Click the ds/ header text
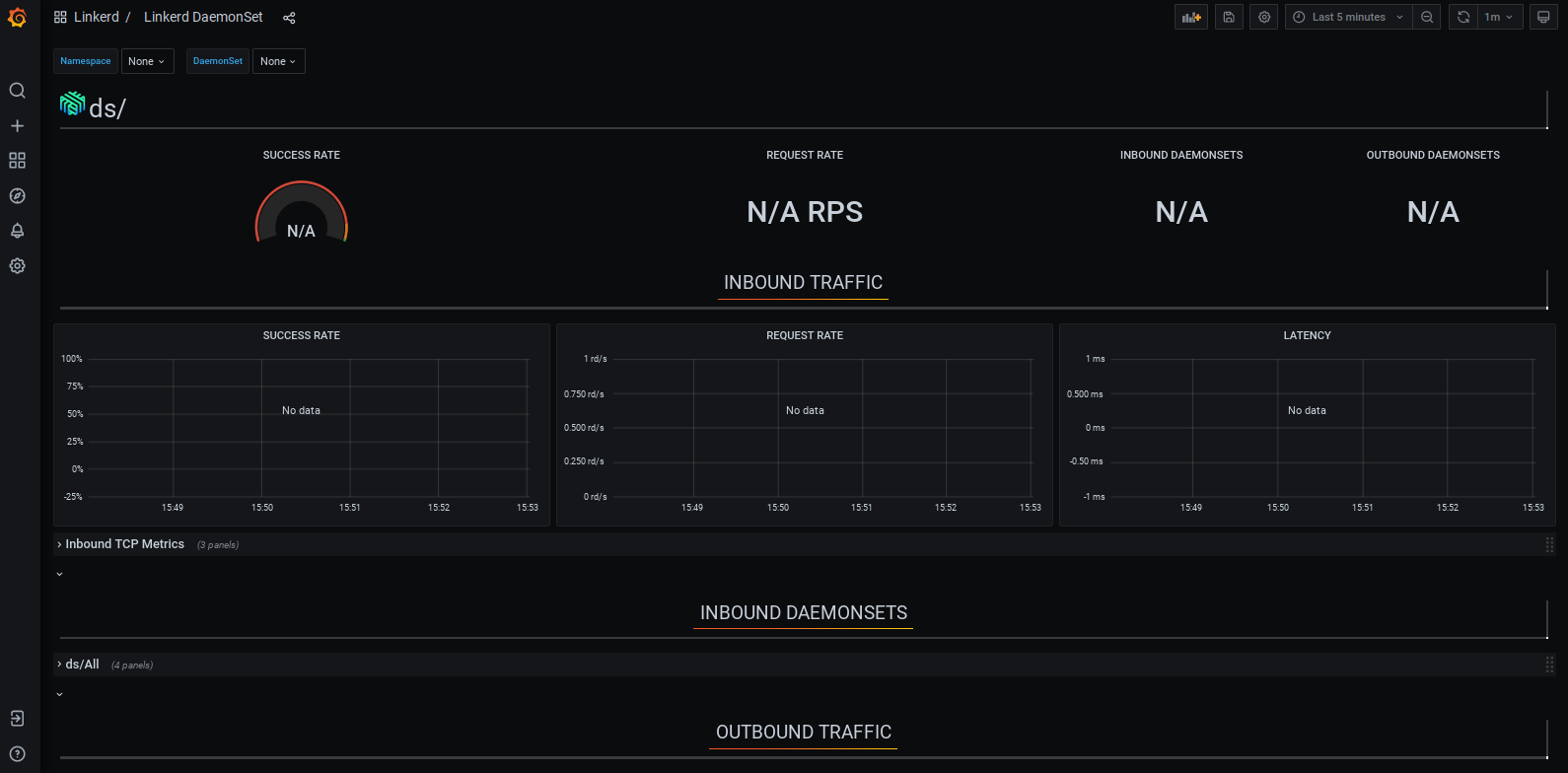 coord(107,108)
